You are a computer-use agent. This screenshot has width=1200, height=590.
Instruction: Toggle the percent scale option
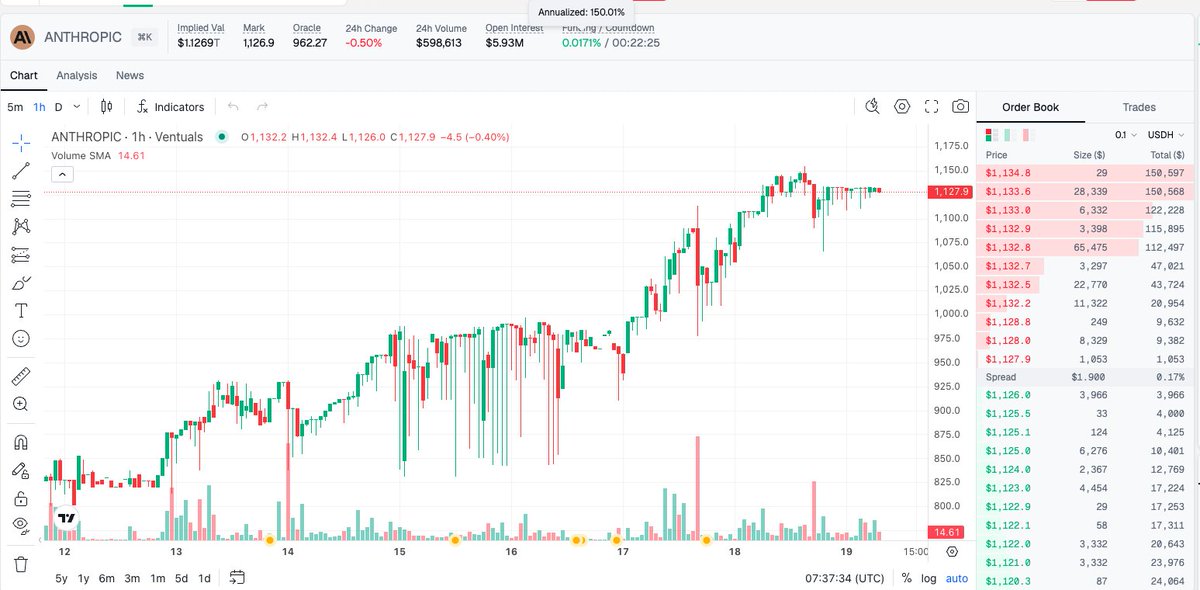point(906,578)
